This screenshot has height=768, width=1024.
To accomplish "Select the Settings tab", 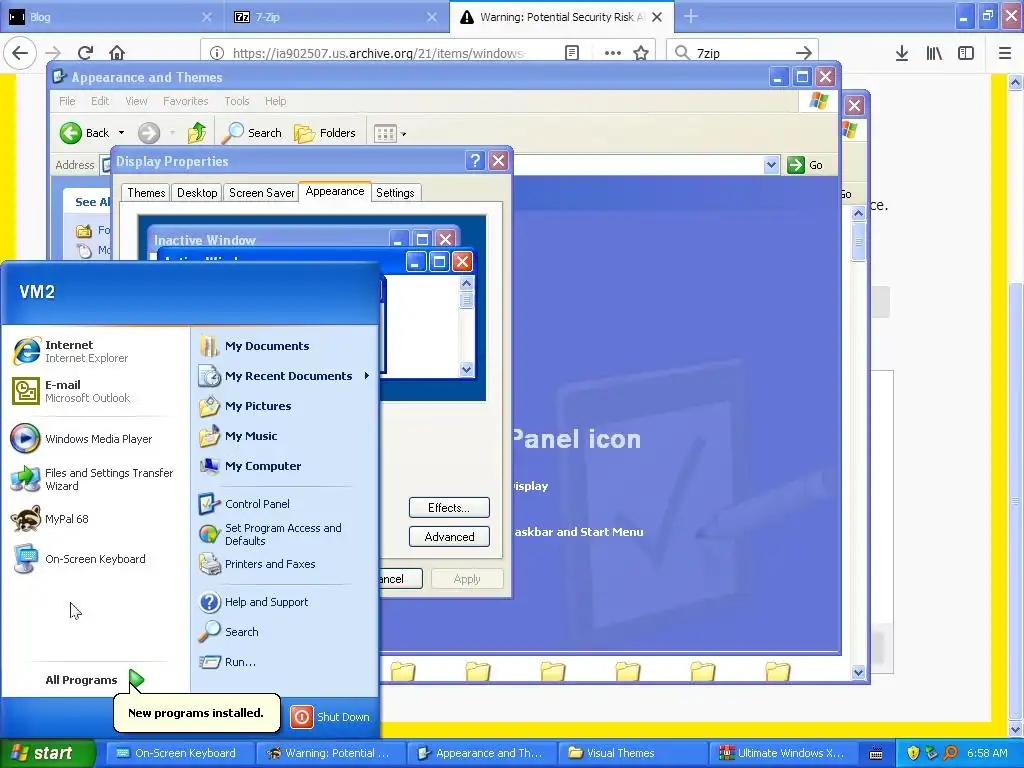I will click(x=395, y=193).
